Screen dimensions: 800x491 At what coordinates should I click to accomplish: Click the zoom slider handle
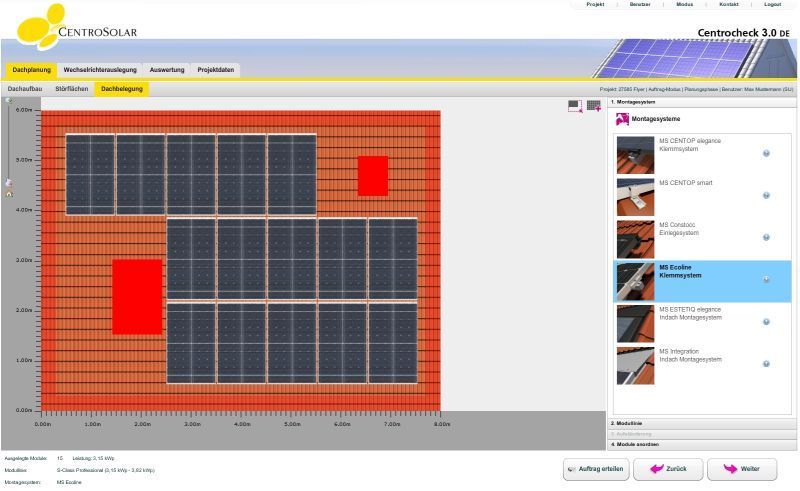(9, 182)
